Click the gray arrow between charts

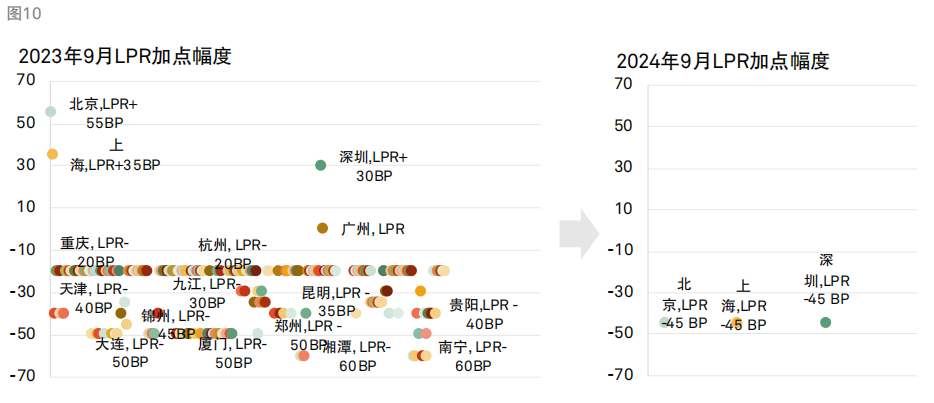point(579,233)
